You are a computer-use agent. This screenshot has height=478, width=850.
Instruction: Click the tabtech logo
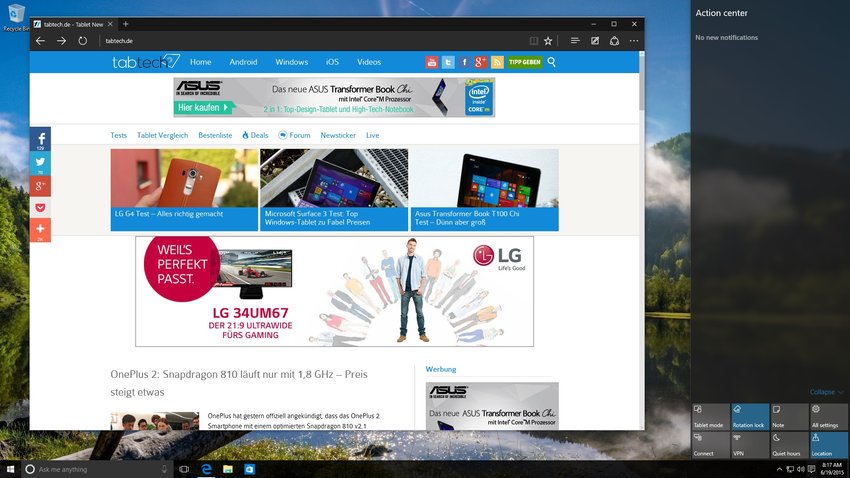pos(146,61)
